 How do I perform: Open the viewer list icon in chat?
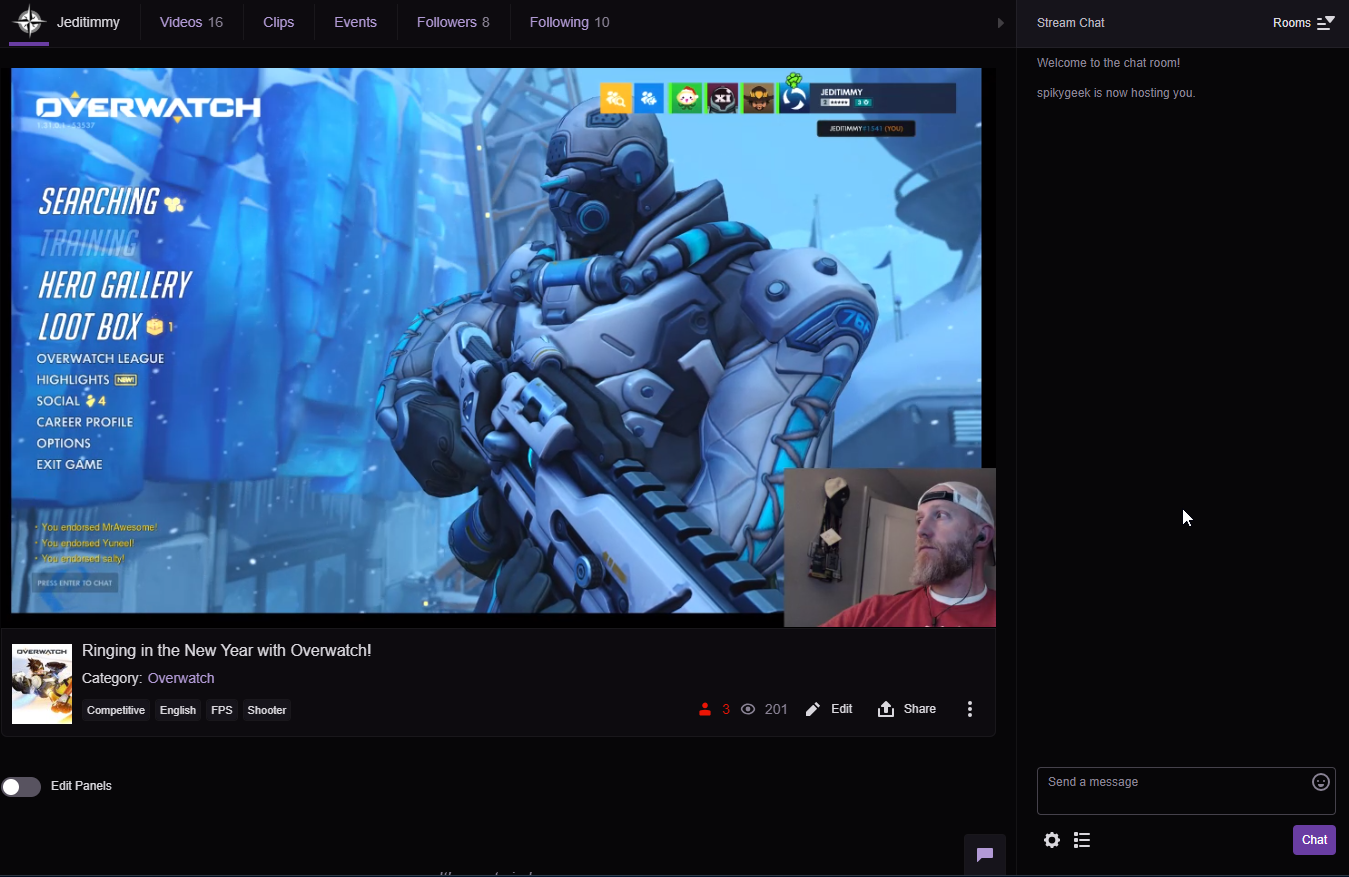point(1082,840)
